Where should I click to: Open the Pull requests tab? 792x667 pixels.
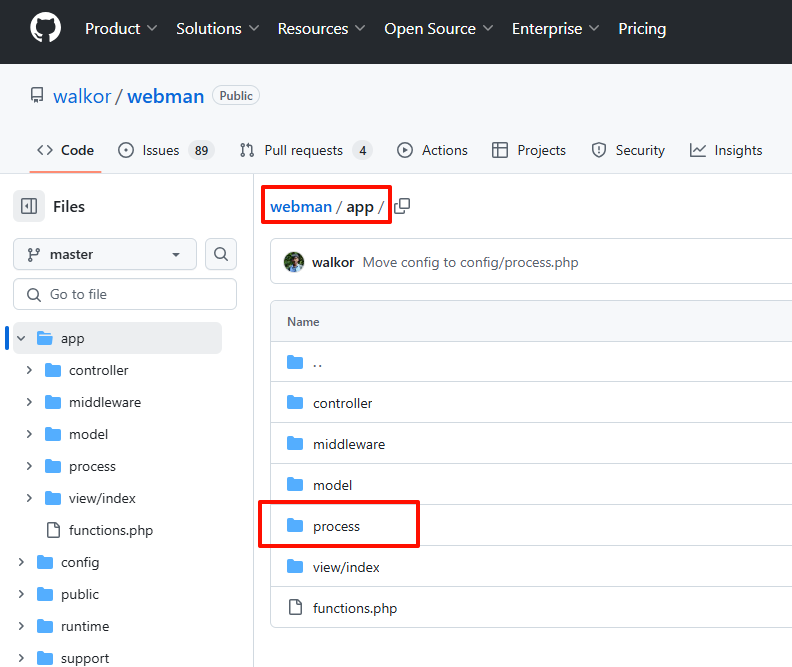coord(306,150)
